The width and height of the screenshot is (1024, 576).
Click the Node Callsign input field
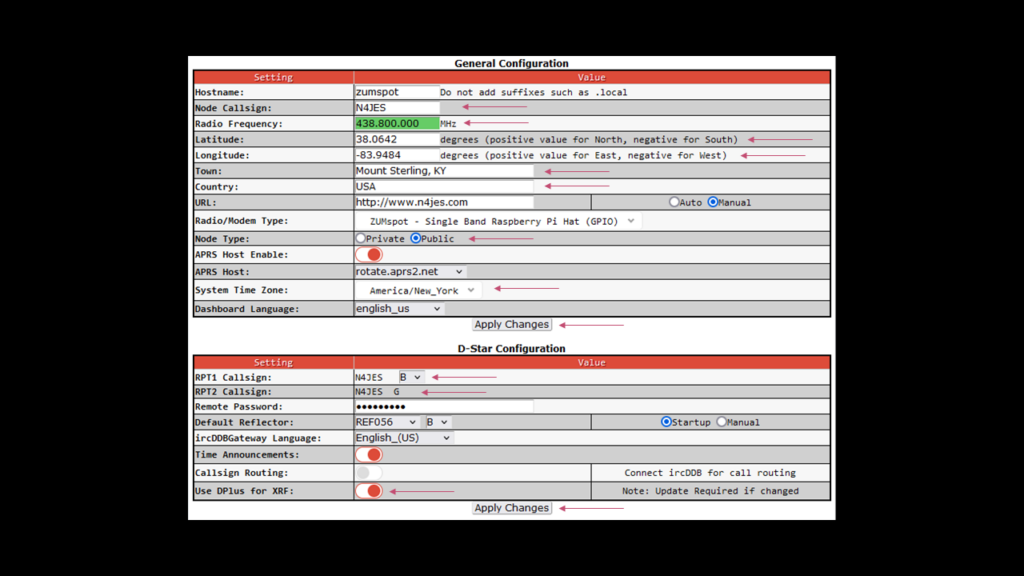397,108
